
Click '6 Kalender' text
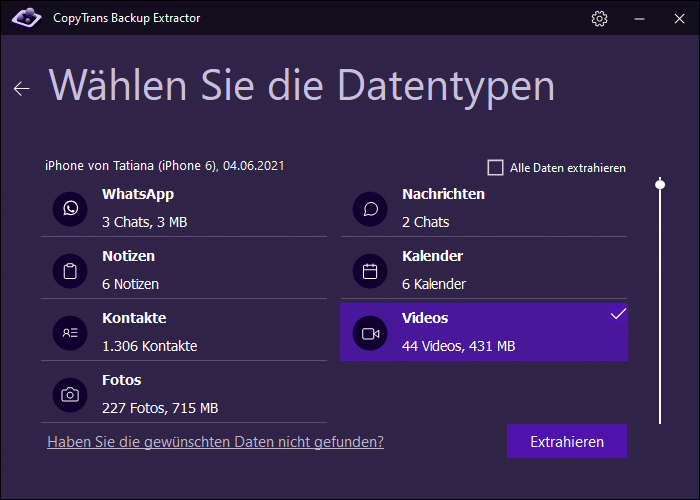[x=434, y=284]
